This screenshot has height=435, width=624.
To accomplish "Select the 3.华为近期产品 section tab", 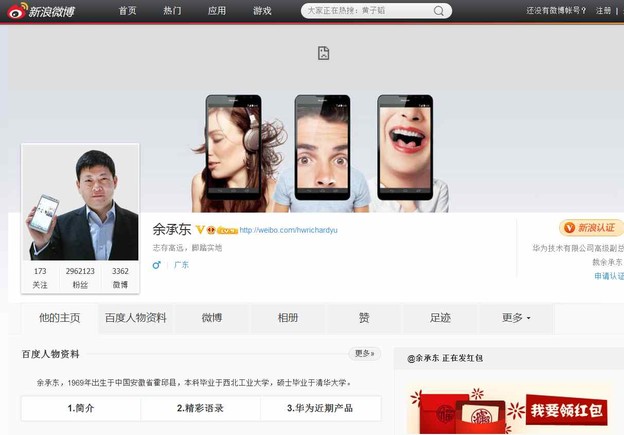I will pyautogui.click(x=320, y=408).
